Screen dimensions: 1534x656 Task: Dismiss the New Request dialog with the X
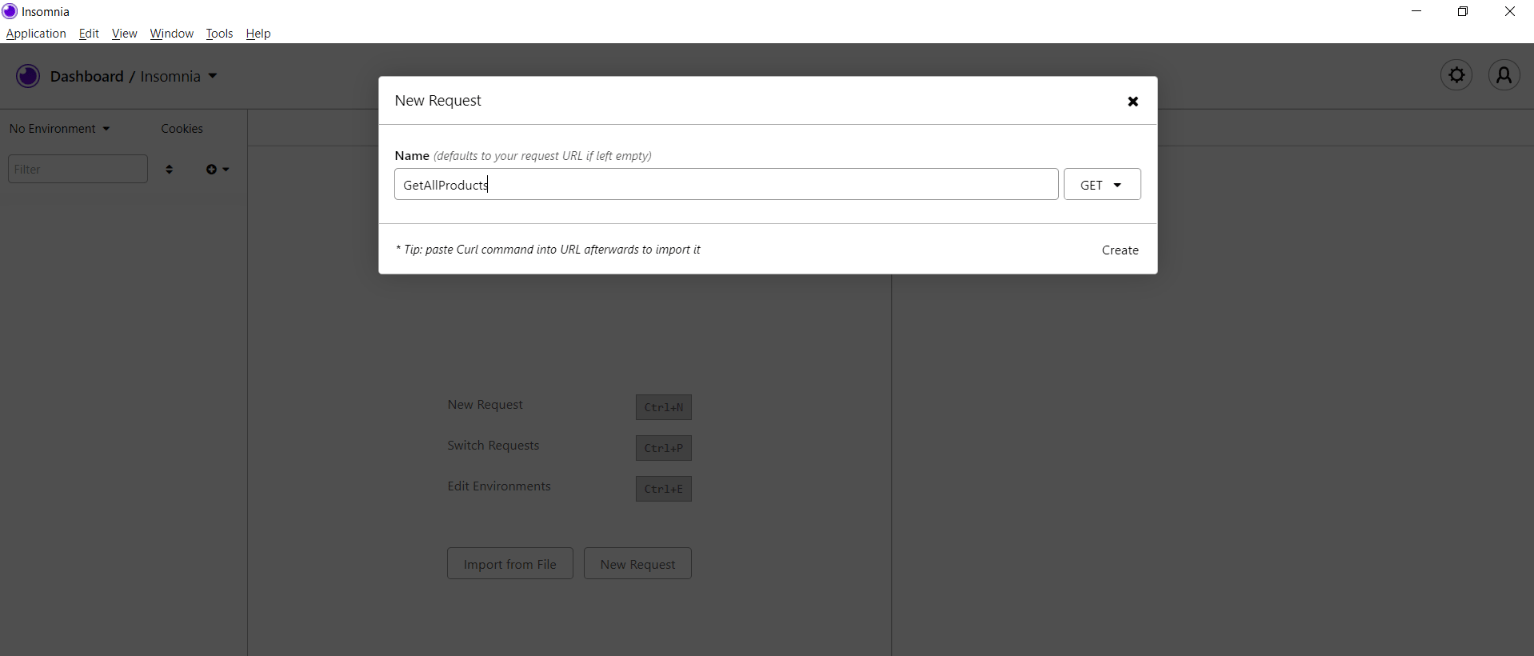coord(1132,101)
